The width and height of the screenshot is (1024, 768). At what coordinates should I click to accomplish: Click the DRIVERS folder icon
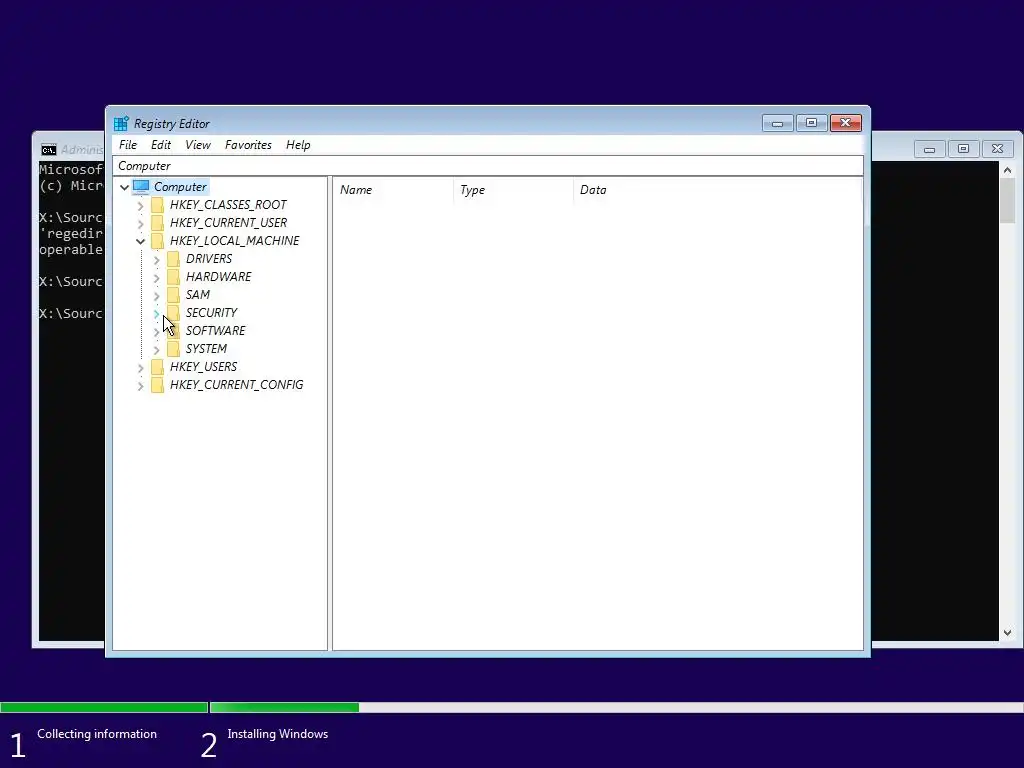[x=173, y=259]
